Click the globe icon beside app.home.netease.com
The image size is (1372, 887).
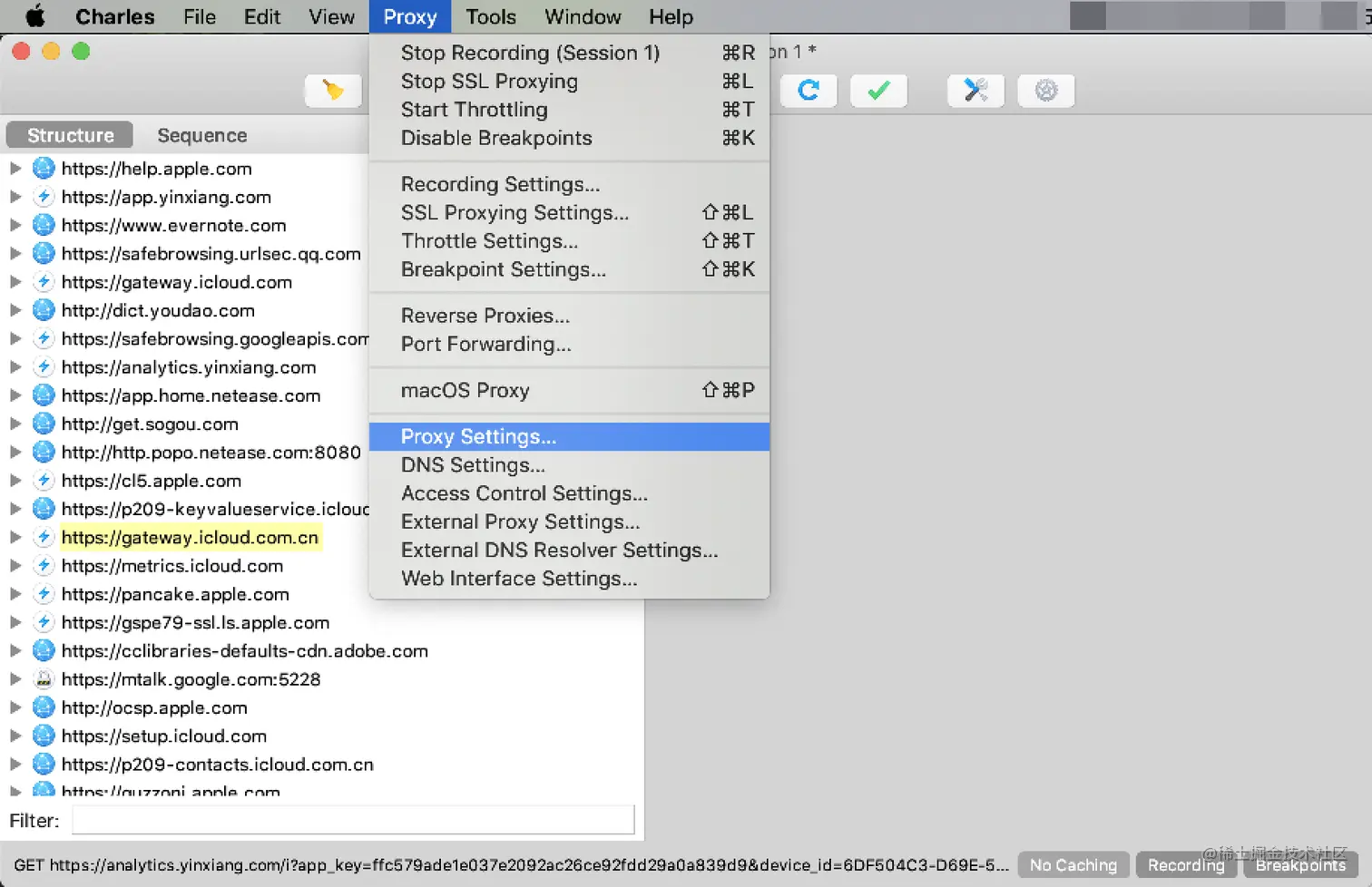click(x=44, y=395)
